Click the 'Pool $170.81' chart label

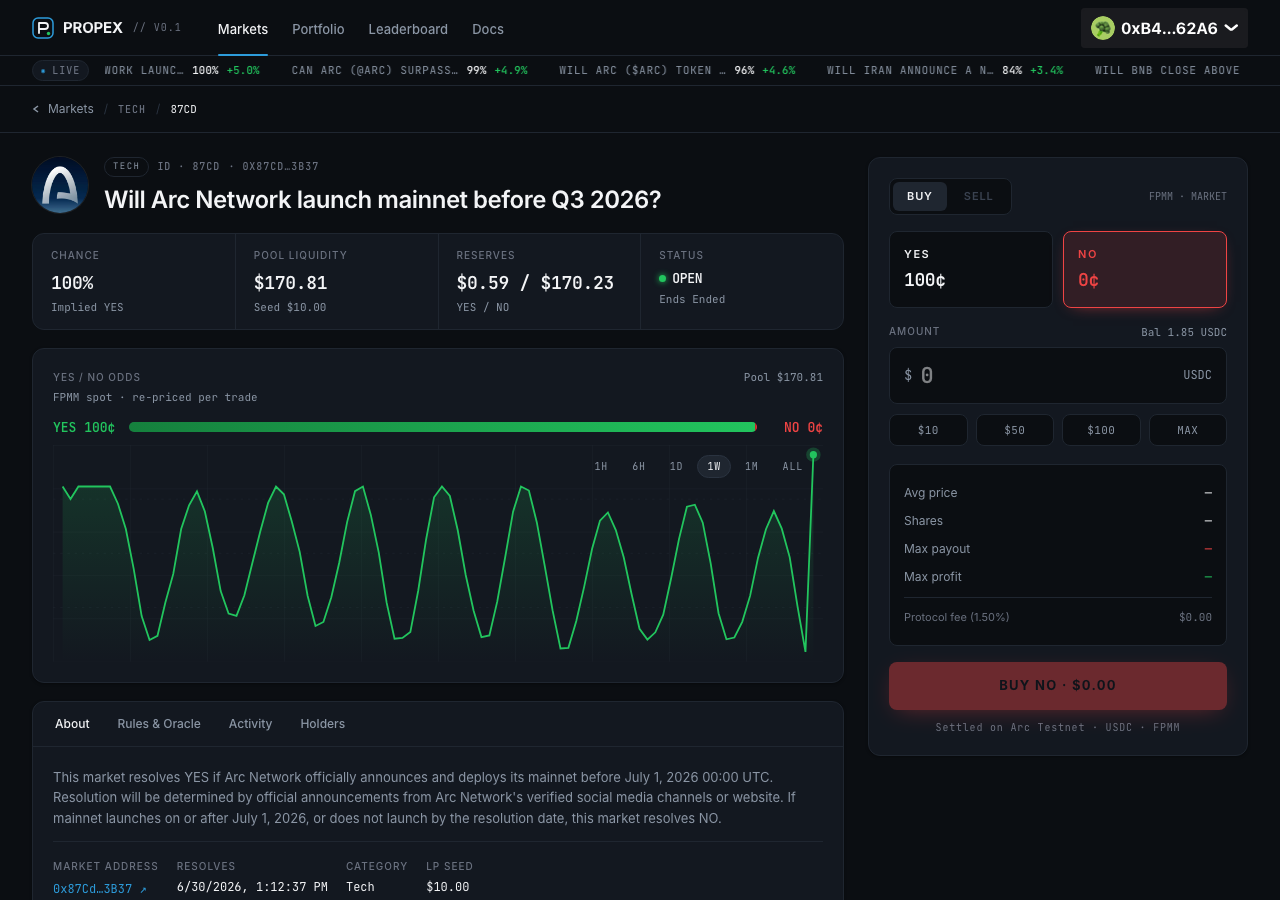point(783,378)
